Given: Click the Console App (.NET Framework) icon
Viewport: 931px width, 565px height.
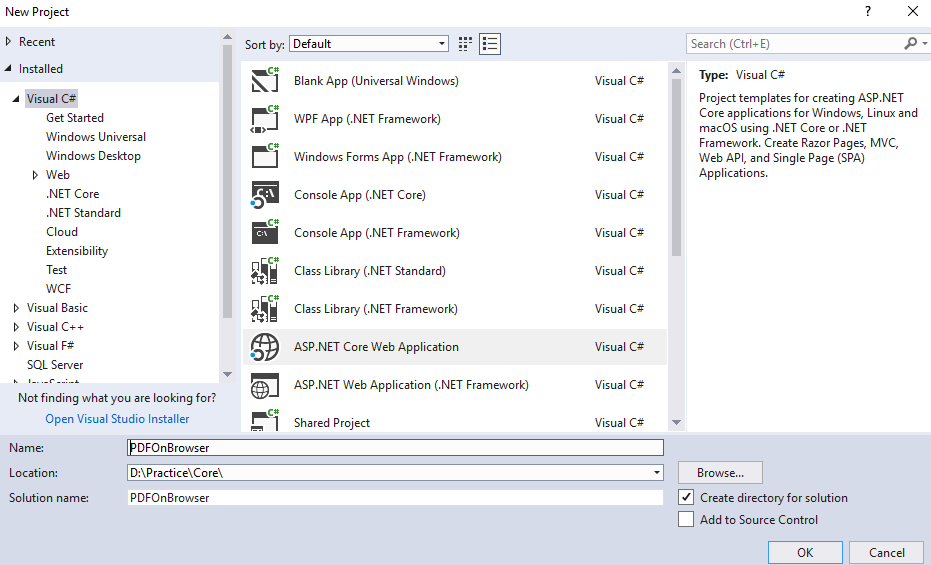Looking at the screenshot, I should (265, 232).
